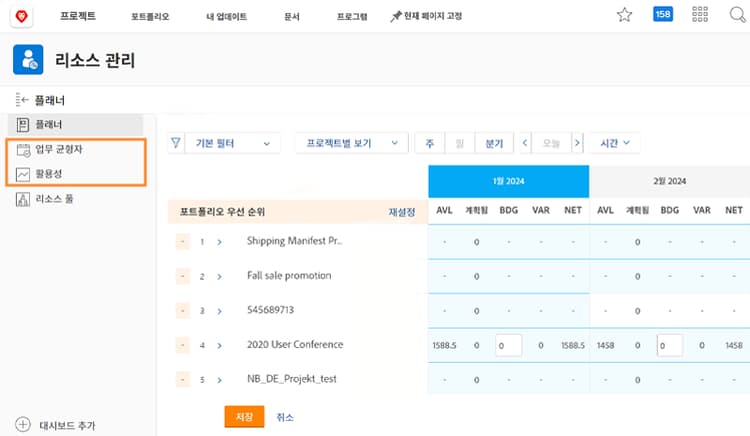Open the main menu grid icon

point(700,14)
